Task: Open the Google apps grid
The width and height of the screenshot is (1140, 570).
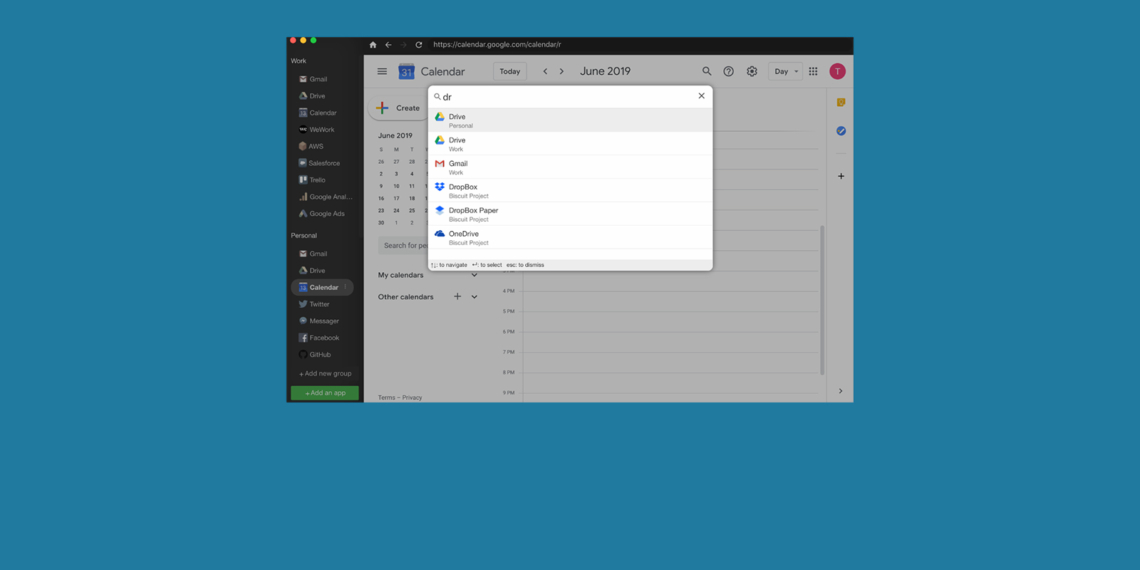Action: click(813, 72)
